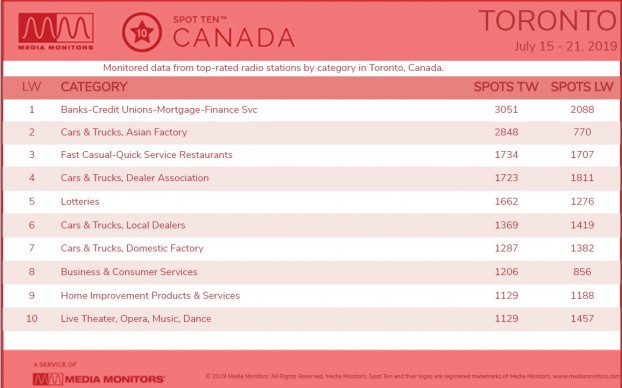
Task: Select the Cars & Trucks, Asian Factory row
Action: (311, 133)
